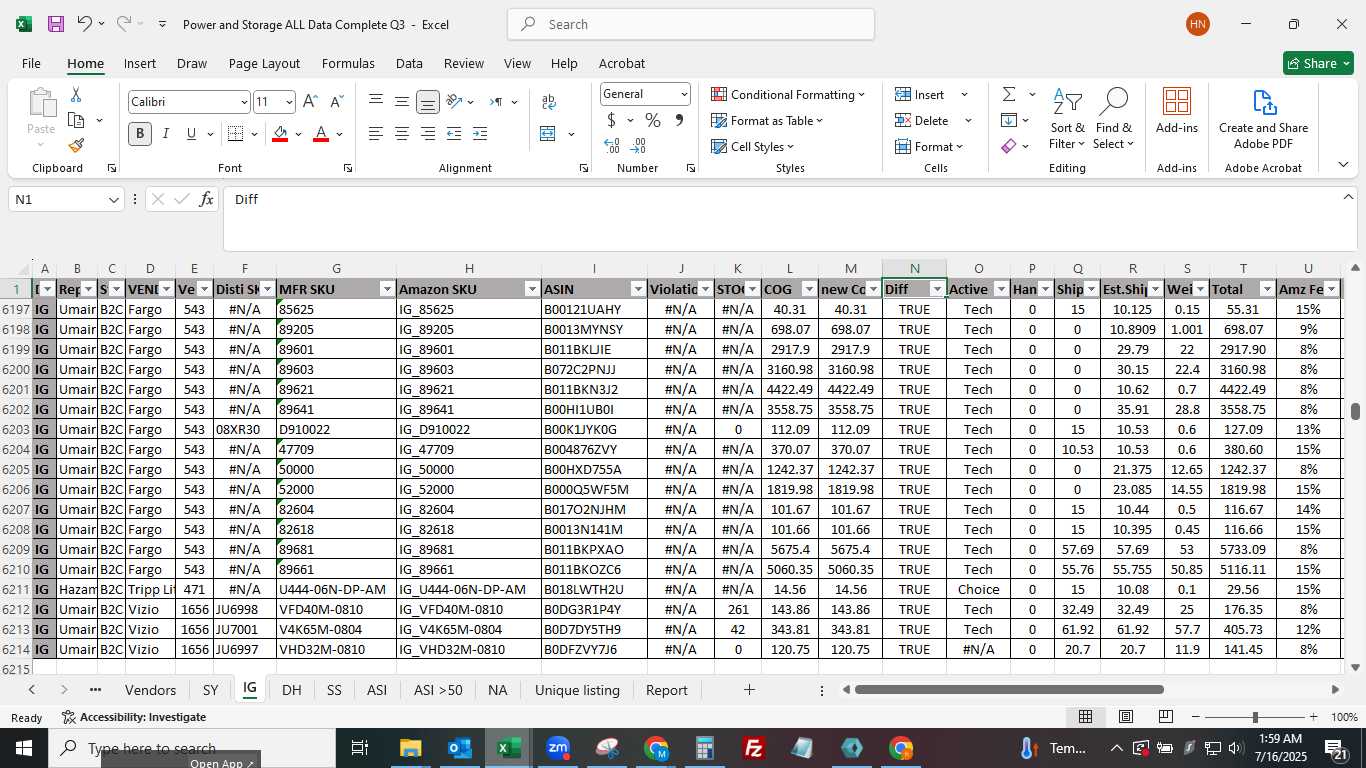
Task: Click the Share button
Action: 1318,63
